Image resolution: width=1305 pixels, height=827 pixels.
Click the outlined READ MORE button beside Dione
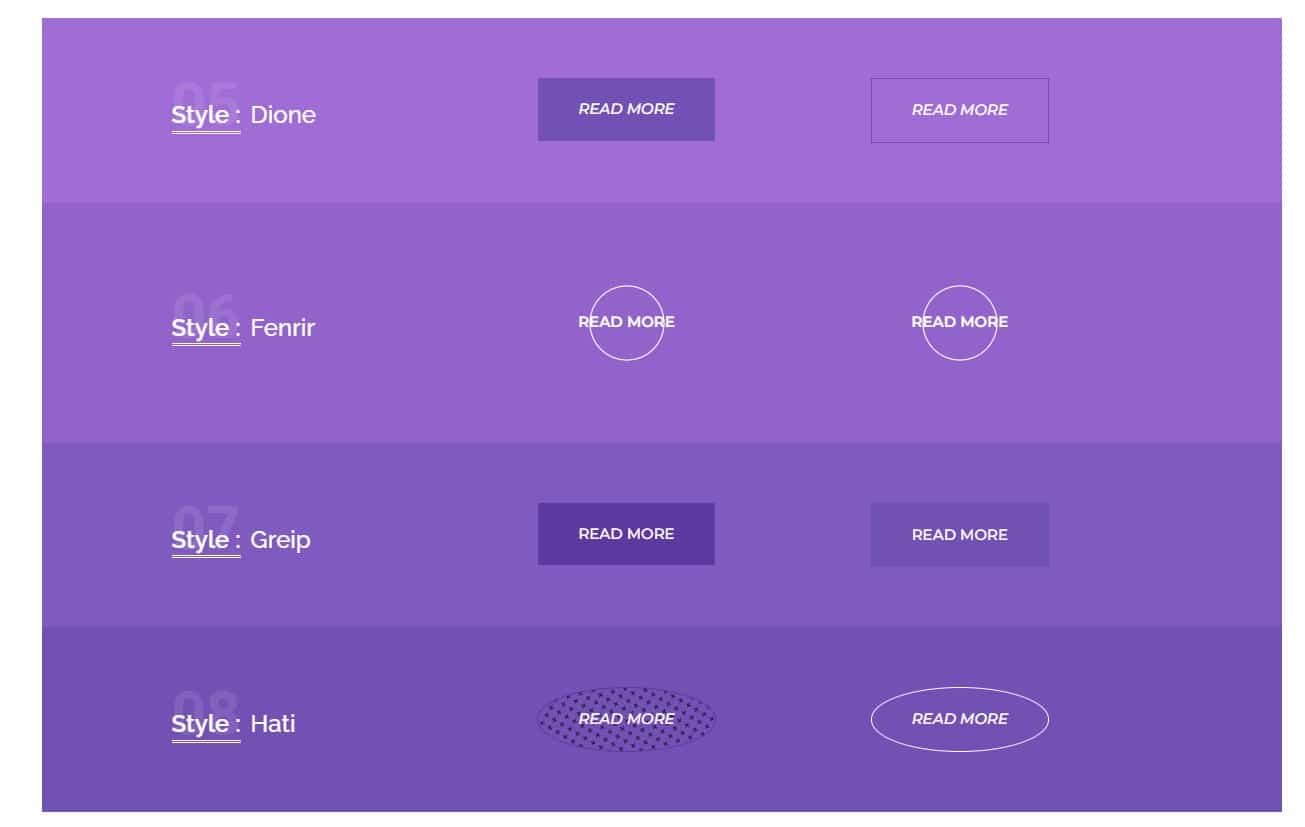(959, 110)
